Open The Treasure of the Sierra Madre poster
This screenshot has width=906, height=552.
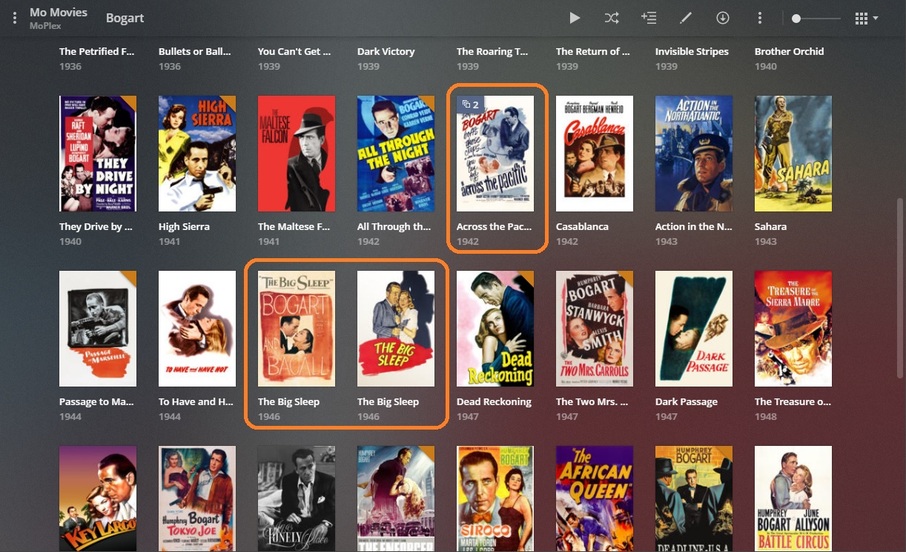(793, 329)
